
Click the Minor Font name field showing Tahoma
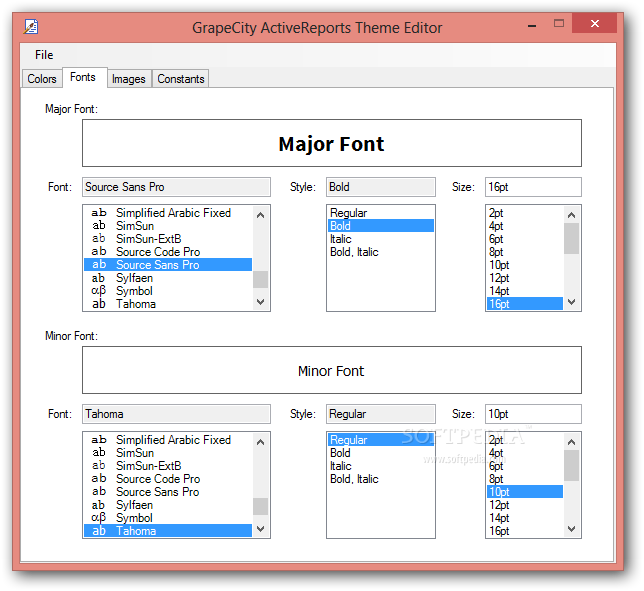[176, 414]
